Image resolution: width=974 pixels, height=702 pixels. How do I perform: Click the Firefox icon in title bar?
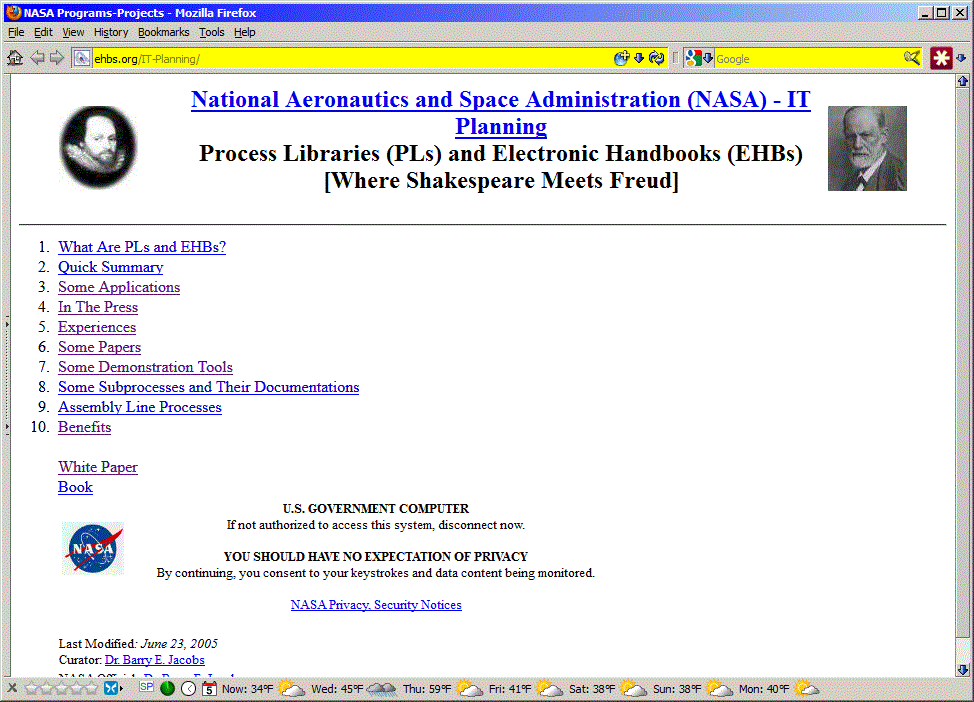tap(14, 12)
